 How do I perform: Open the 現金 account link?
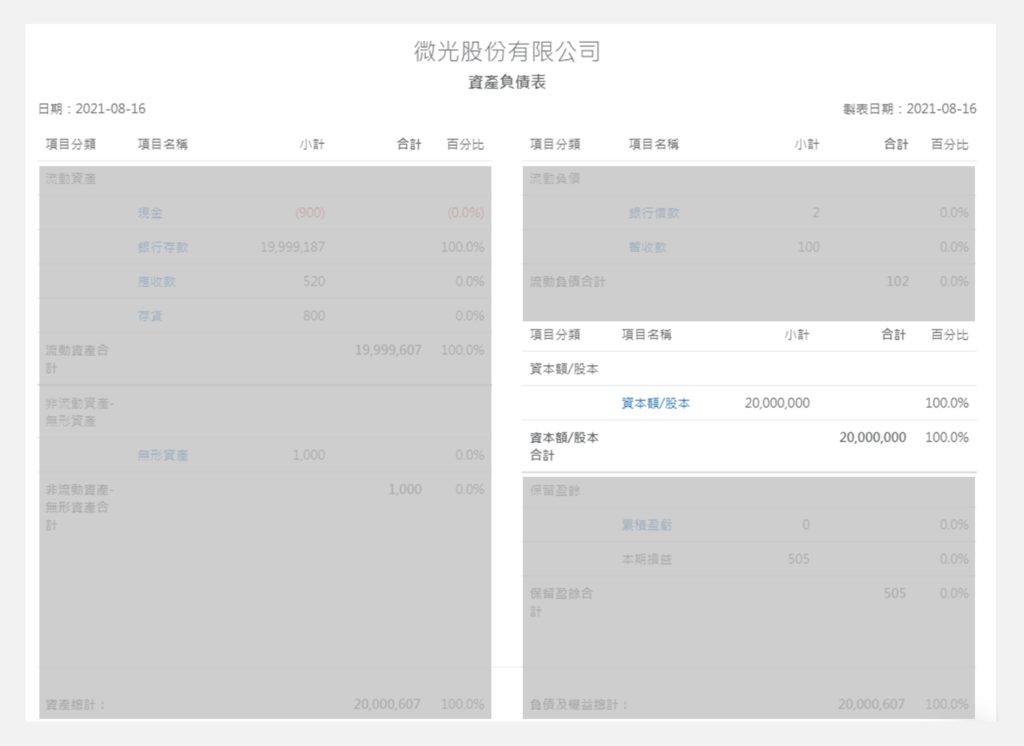(150, 213)
